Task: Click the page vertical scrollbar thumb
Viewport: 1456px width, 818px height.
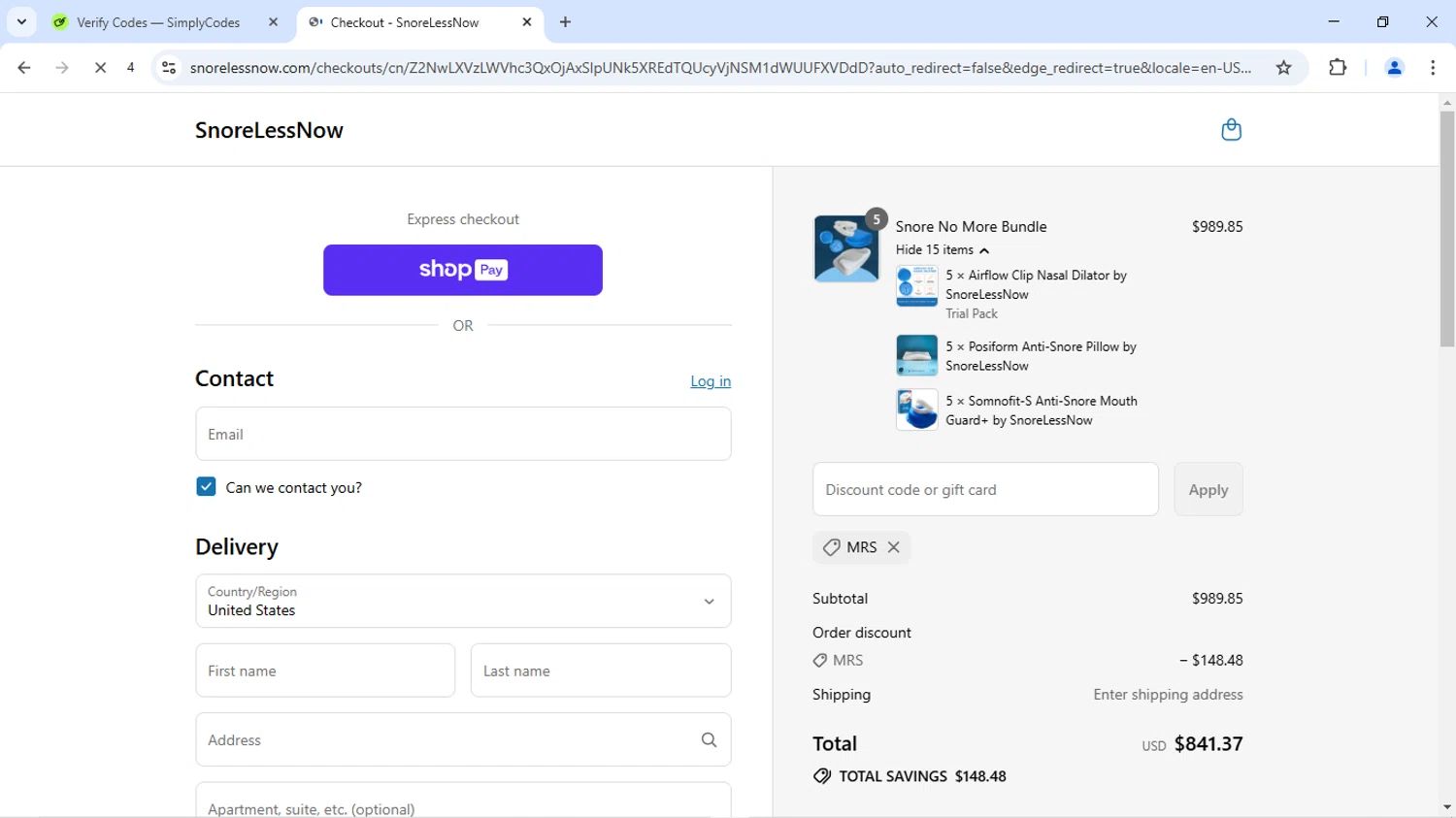Action: [1447, 229]
